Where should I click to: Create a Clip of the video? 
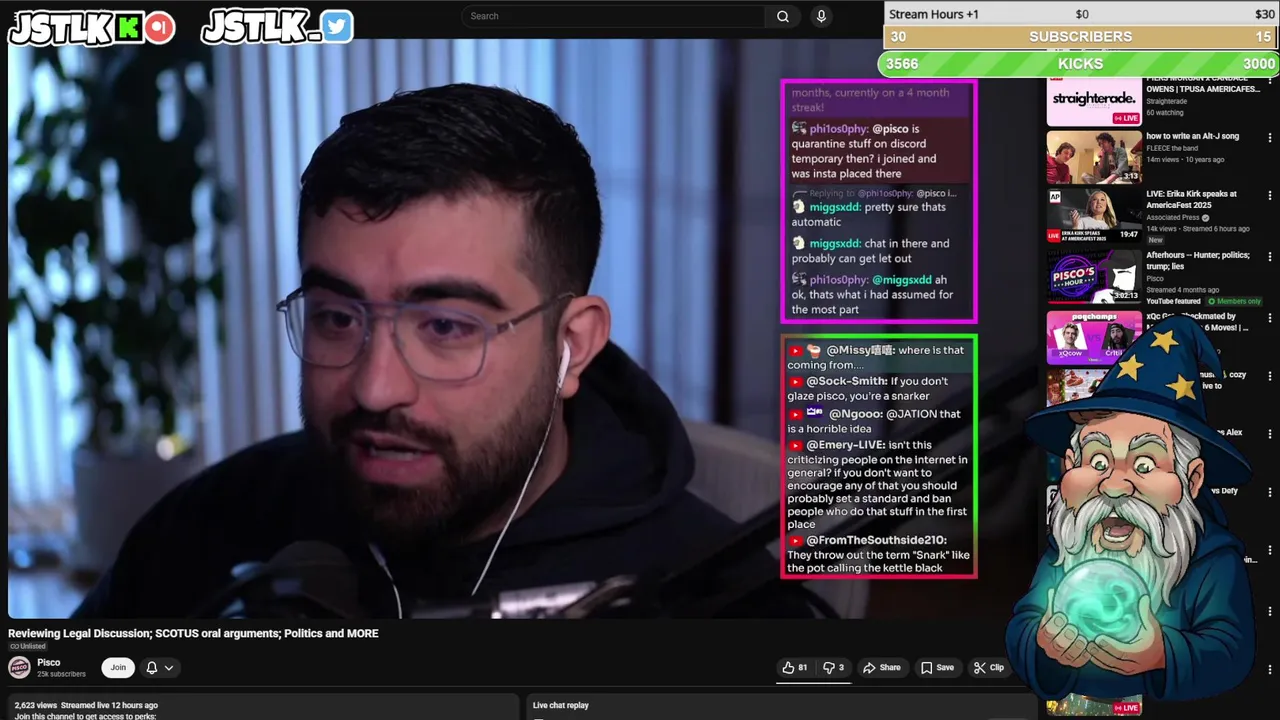[989, 668]
